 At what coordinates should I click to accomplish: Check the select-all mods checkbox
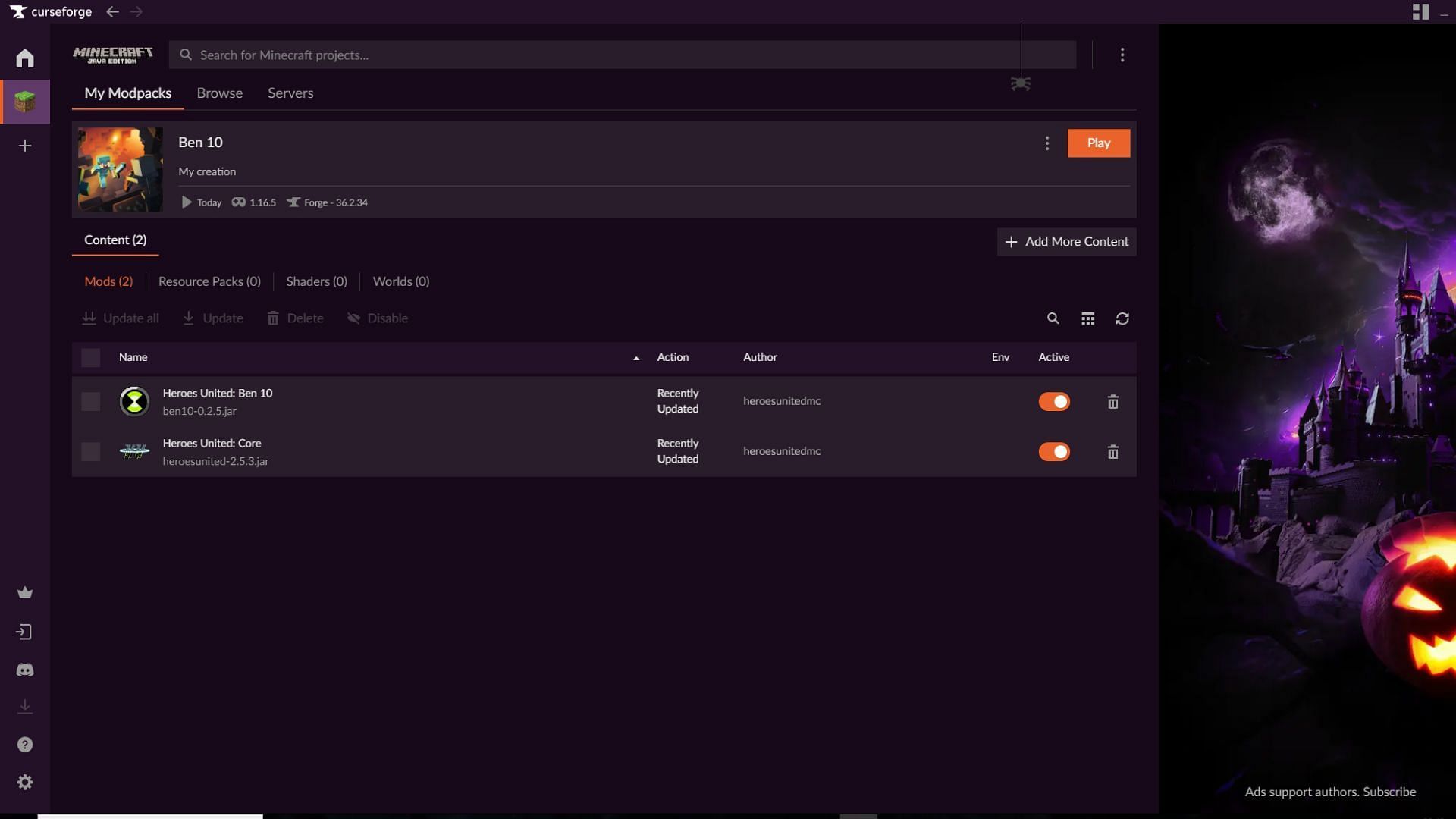pyautogui.click(x=90, y=357)
